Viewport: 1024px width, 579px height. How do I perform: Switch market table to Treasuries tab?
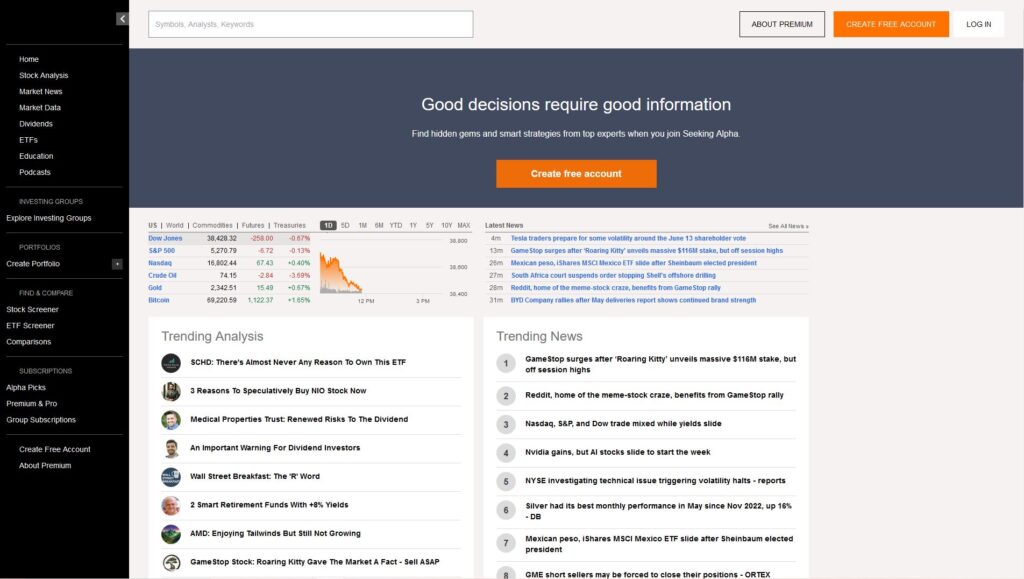tap(290, 226)
